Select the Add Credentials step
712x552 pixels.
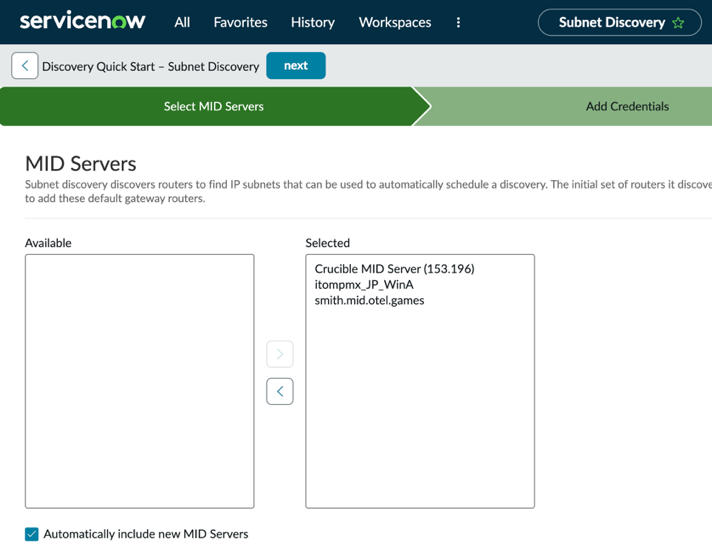point(627,106)
